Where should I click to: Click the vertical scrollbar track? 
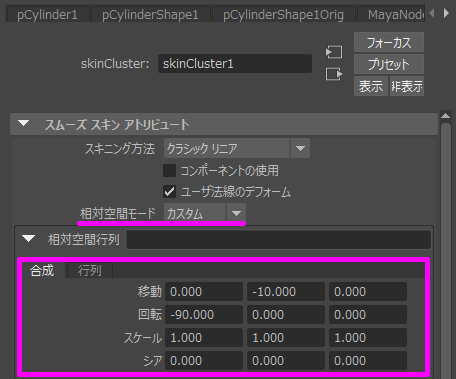[x=446, y=250]
